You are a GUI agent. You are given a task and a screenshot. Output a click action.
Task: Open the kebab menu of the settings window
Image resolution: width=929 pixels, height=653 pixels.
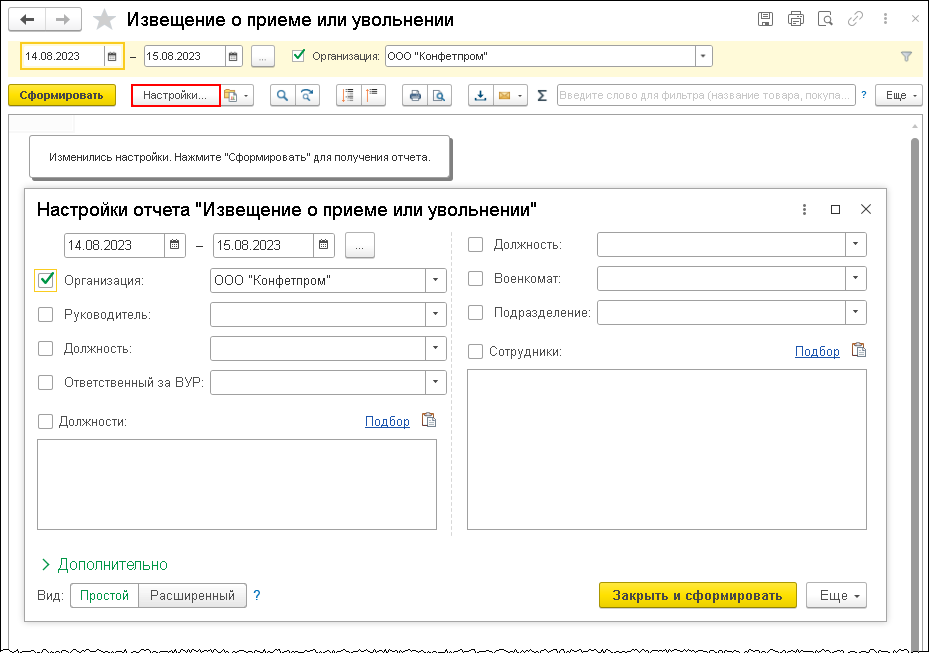(804, 208)
